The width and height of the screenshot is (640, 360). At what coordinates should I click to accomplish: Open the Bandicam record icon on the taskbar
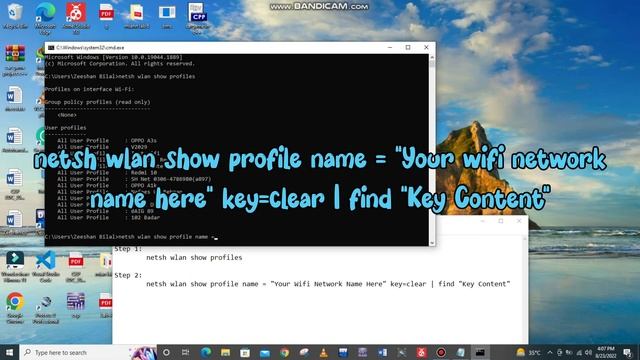pos(441,352)
